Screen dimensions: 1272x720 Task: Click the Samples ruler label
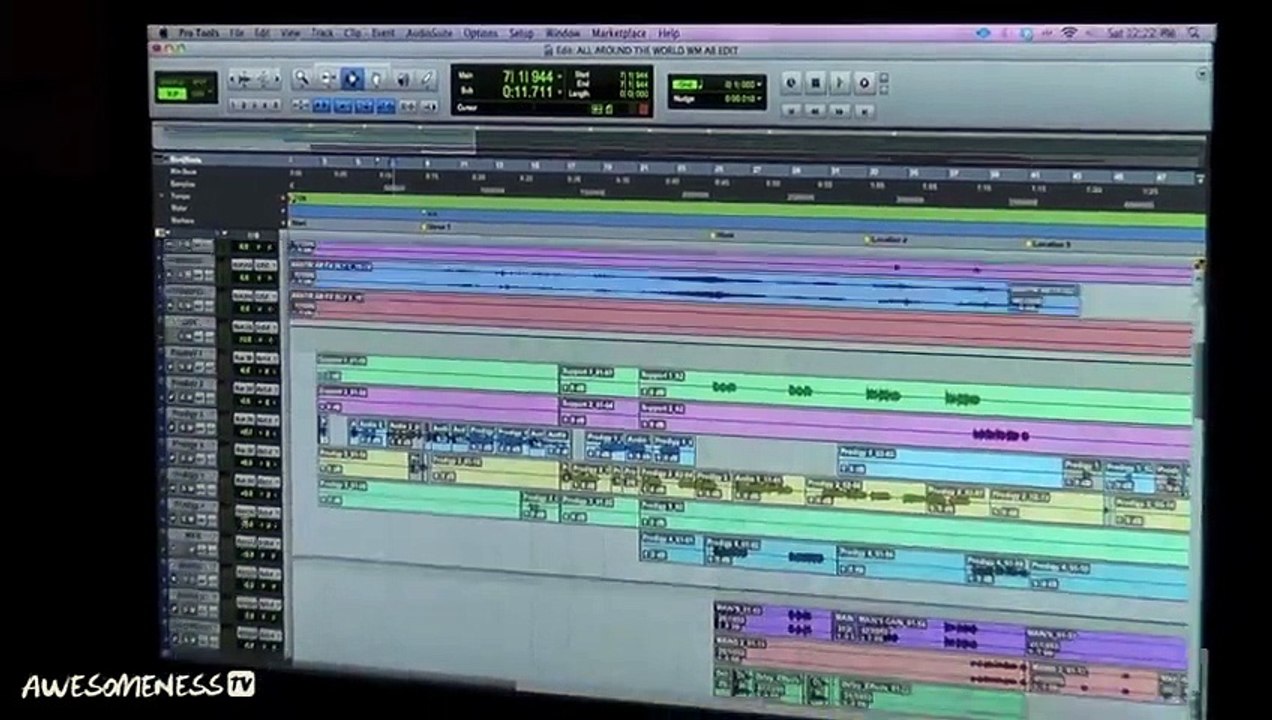[x=183, y=184]
